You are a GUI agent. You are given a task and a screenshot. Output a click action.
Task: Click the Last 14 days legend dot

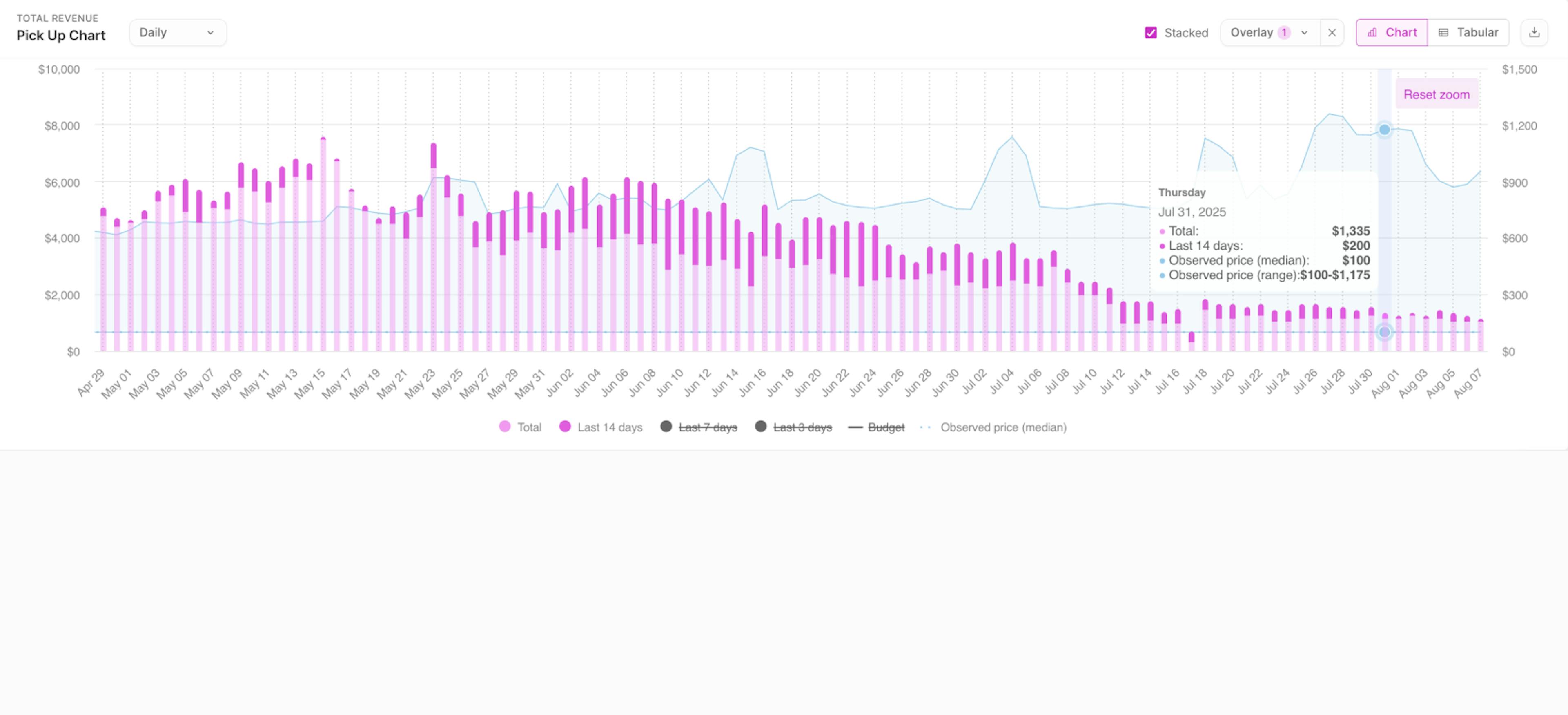(565, 426)
